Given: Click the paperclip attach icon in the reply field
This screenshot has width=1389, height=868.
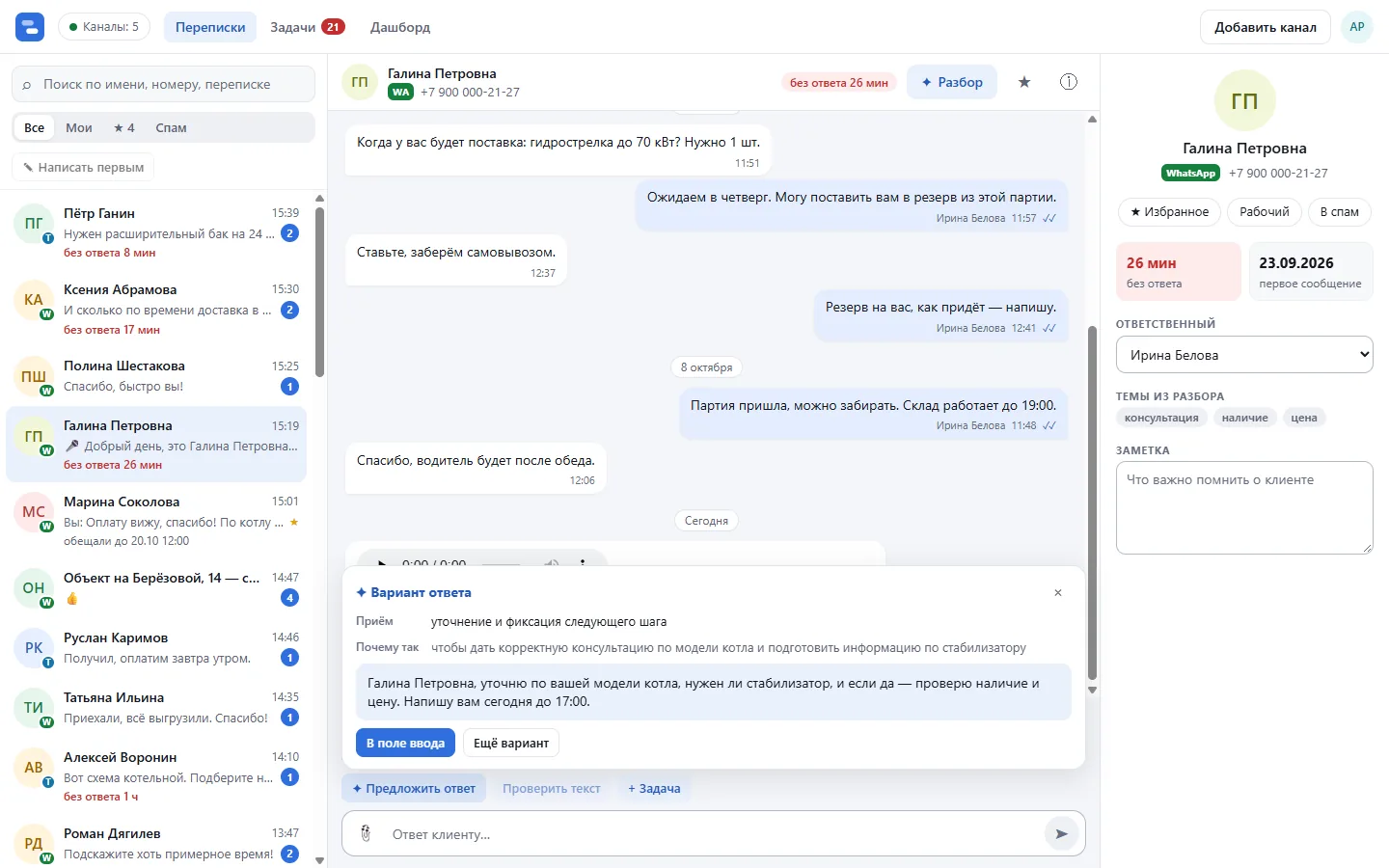Looking at the screenshot, I should [x=366, y=833].
